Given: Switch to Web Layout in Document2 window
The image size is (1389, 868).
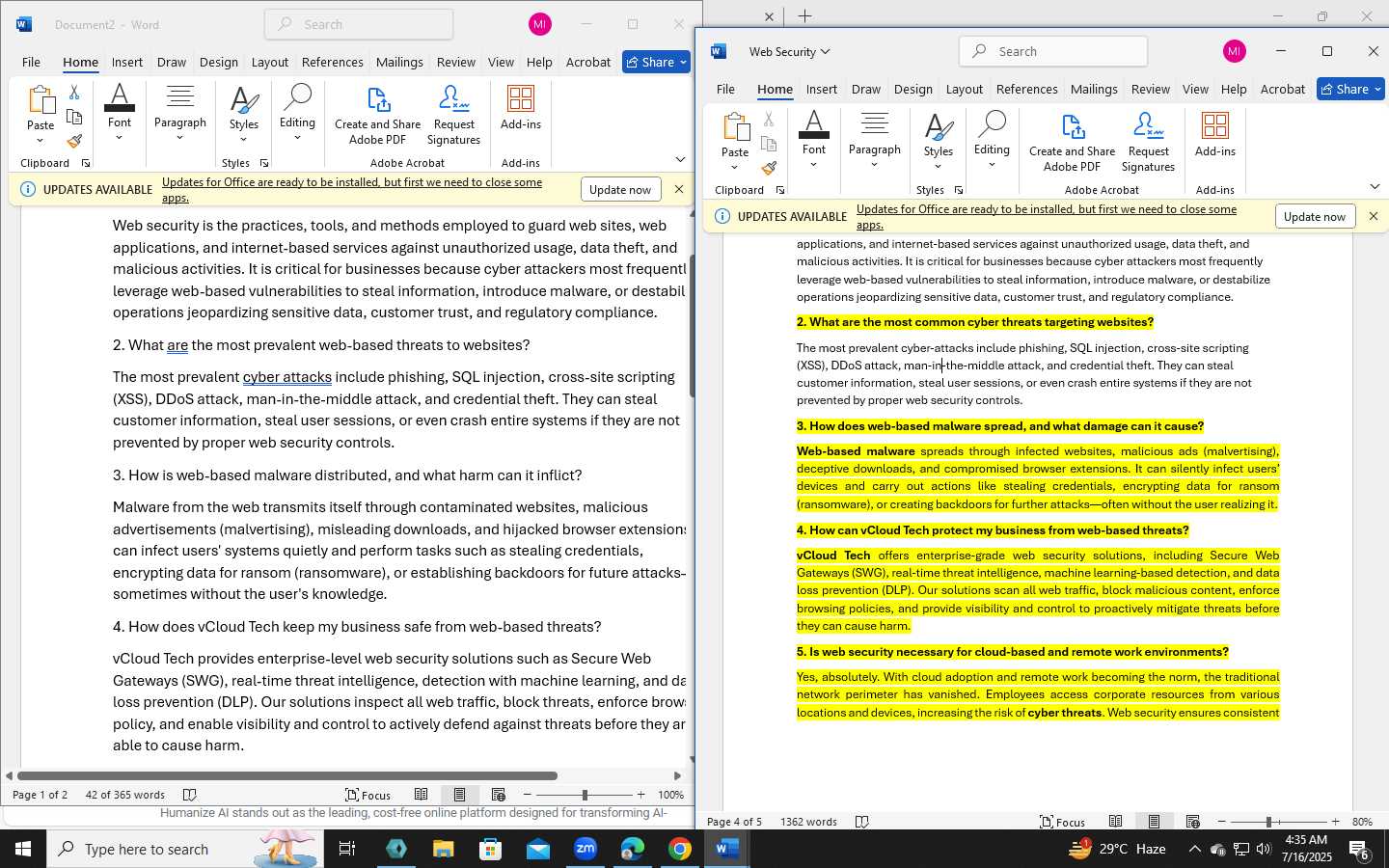Looking at the screenshot, I should coord(498,795).
